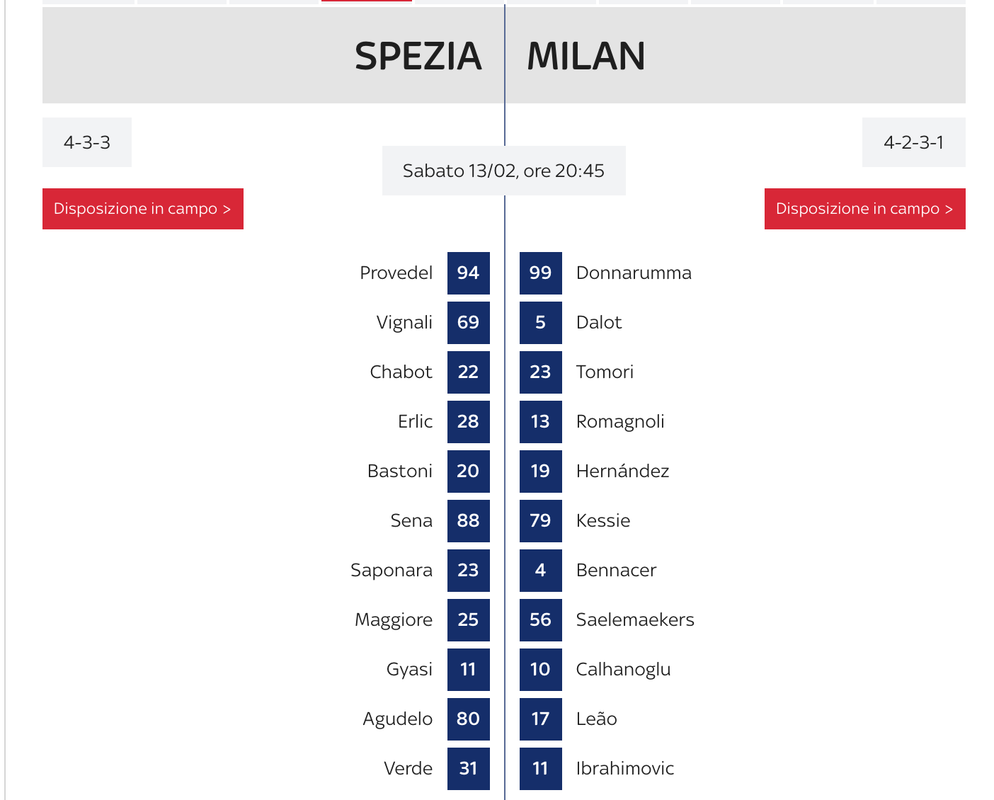The width and height of the screenshot is (994, 800).
Task: Select Spezia's 4-3-3 formation label
Action: click(87, 142)
